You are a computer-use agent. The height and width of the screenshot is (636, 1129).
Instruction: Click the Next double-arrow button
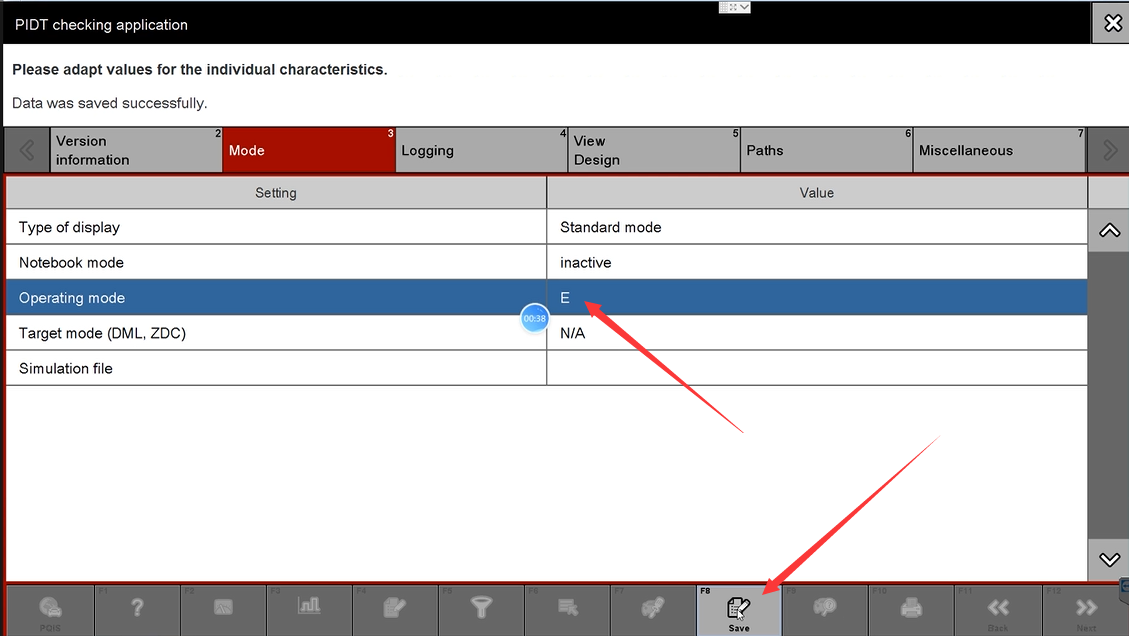(1085, 610)
